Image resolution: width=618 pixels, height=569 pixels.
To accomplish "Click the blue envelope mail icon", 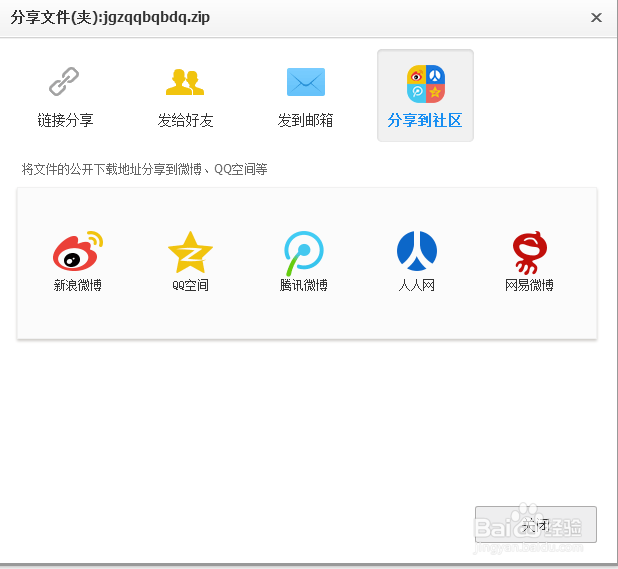I will pyautogui.click(x=306, y=82).
